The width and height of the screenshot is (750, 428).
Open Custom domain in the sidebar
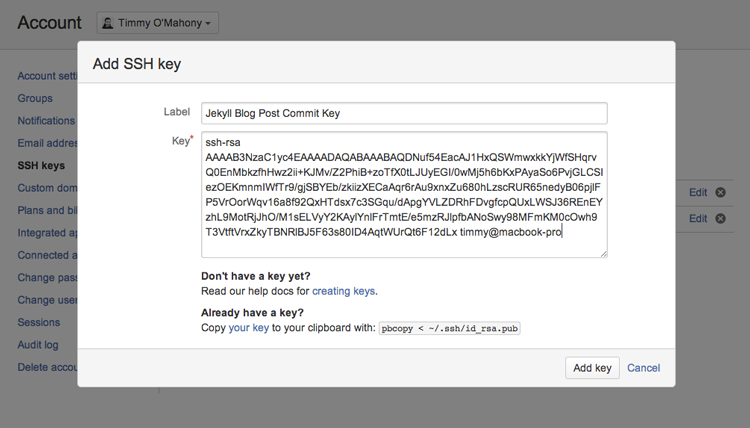pos(47,188)
